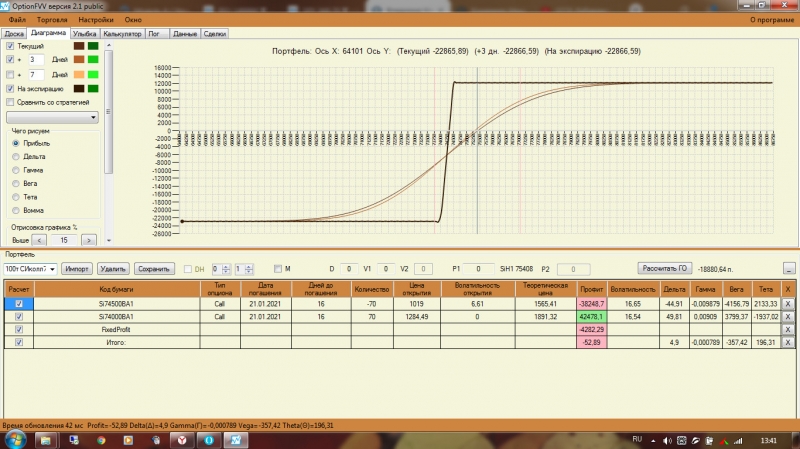
Task: Toggle the M checkbox in portfolio toolbar
Action: pyautogui.click(x=278, y=268)
